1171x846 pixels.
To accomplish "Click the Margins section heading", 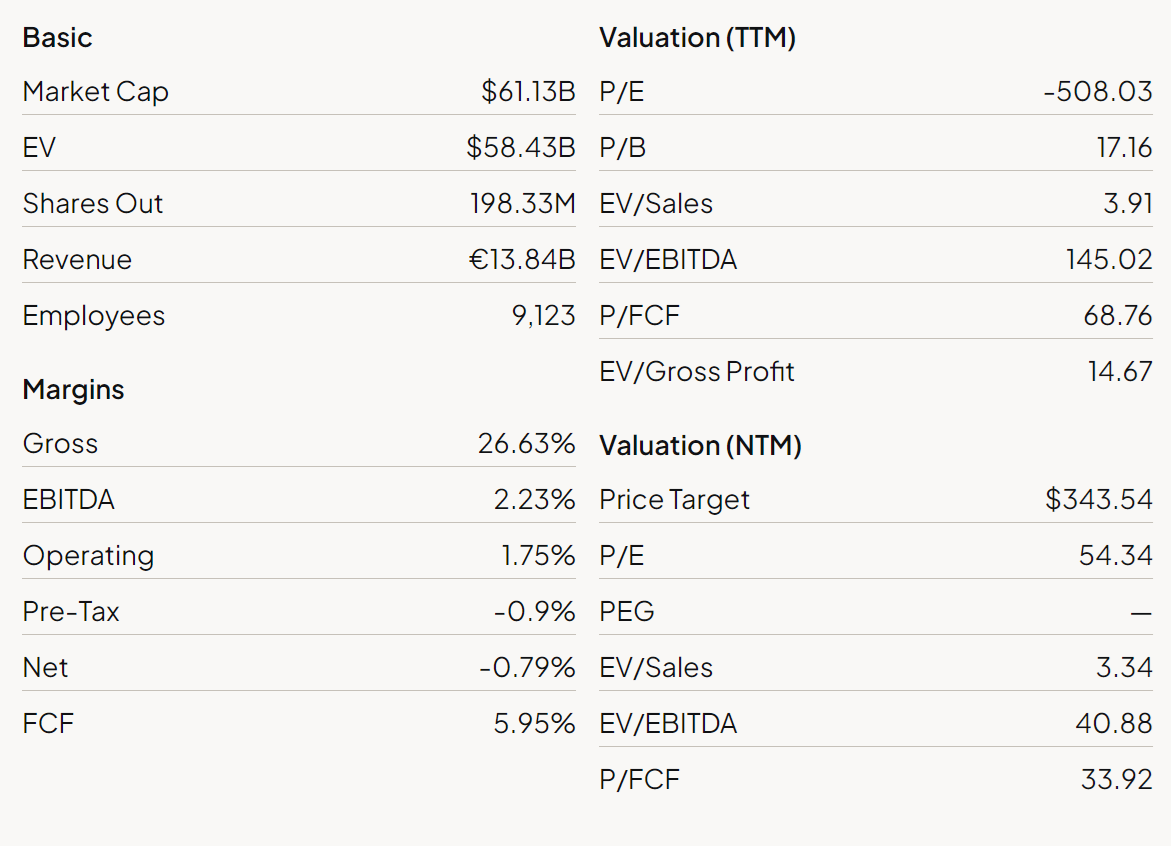I will tap(73, 390).
